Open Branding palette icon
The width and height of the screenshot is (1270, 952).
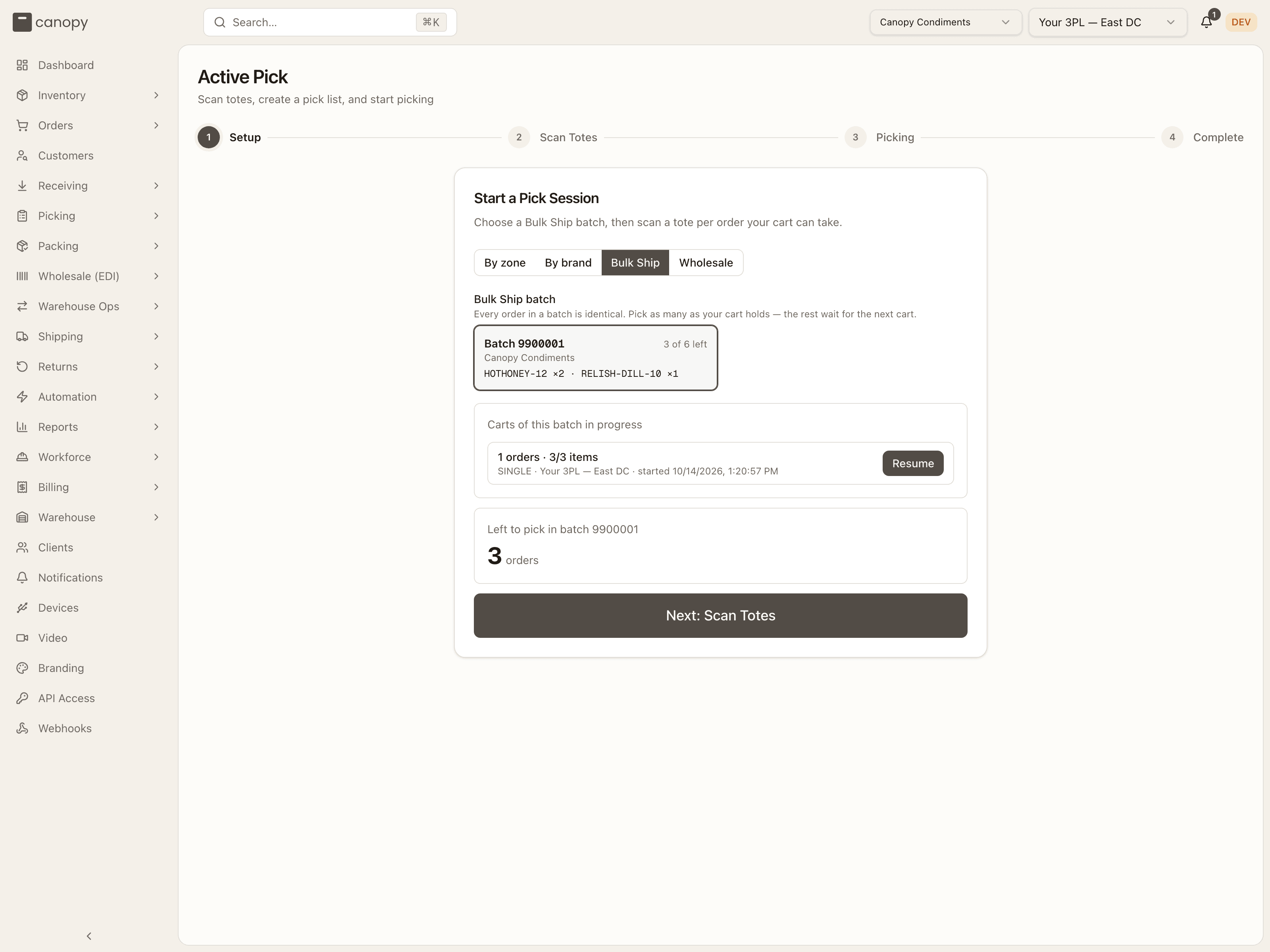pos(22,668)
